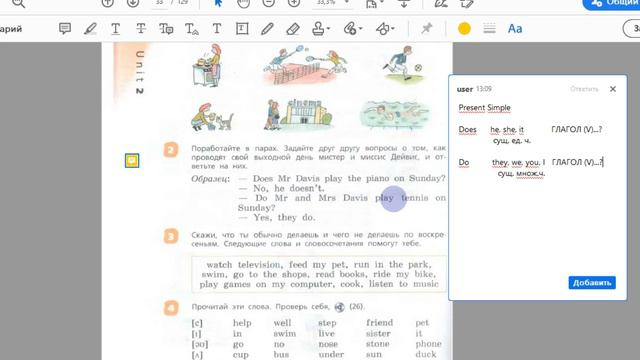Viewport: 640px width, 360px height.
Task: Click the blue Общий share button
Action: (612, 3)
